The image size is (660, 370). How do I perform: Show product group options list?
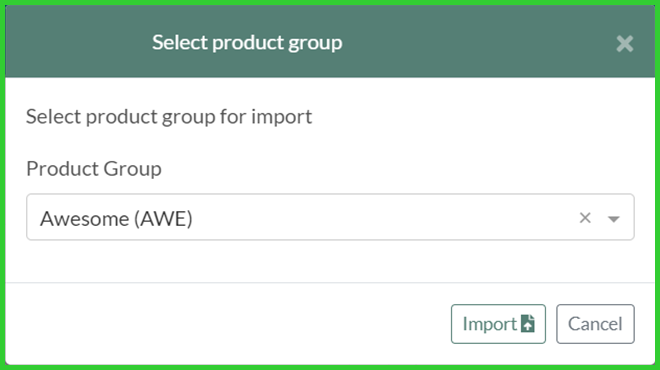coord(614,218)
